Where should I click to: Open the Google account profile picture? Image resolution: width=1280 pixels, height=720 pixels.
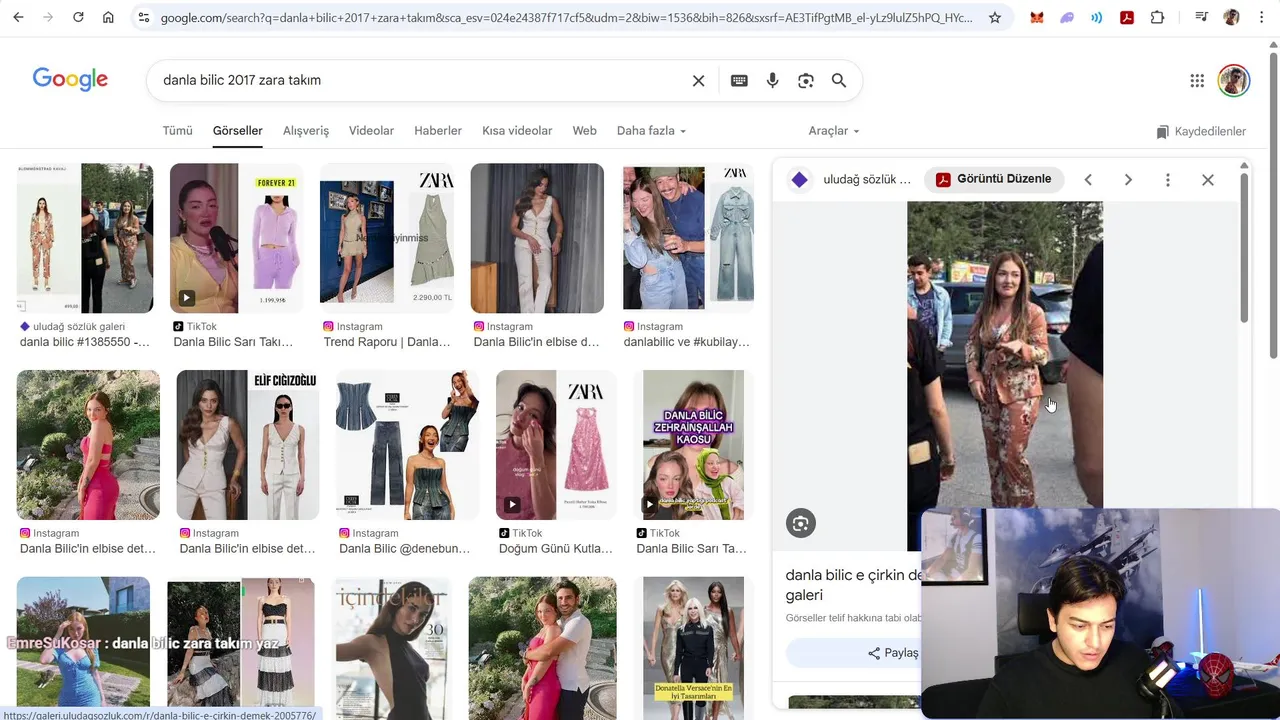coord(1234,81)
